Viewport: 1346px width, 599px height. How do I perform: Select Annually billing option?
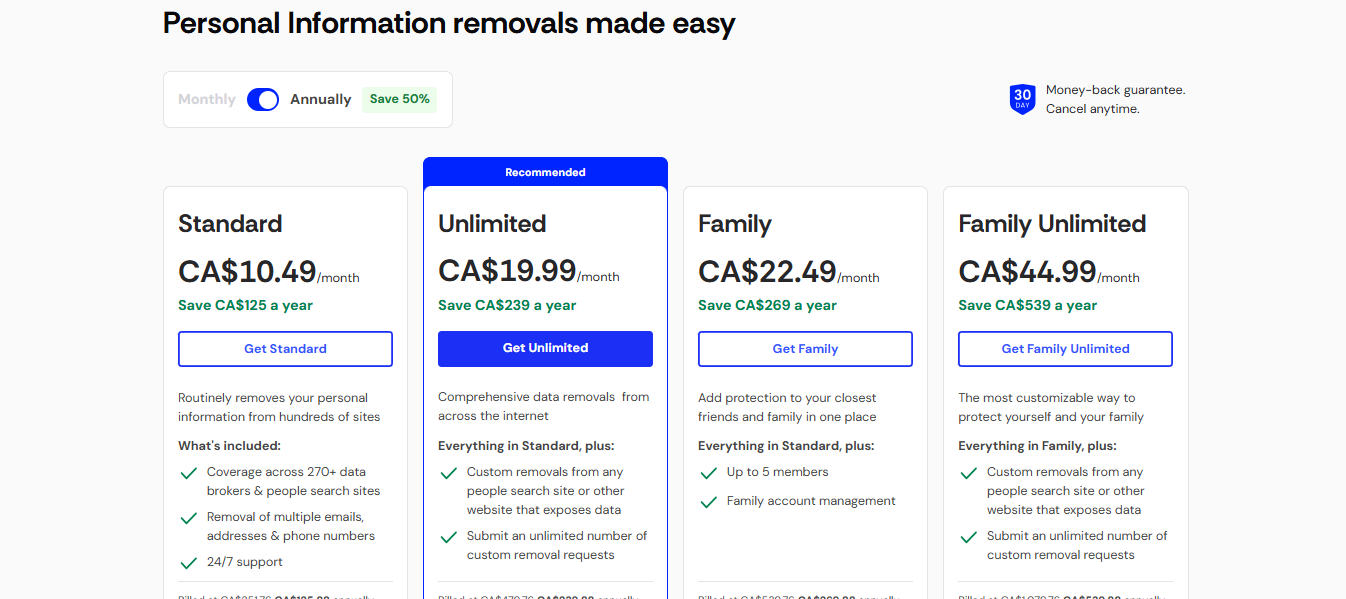[321, 99]
